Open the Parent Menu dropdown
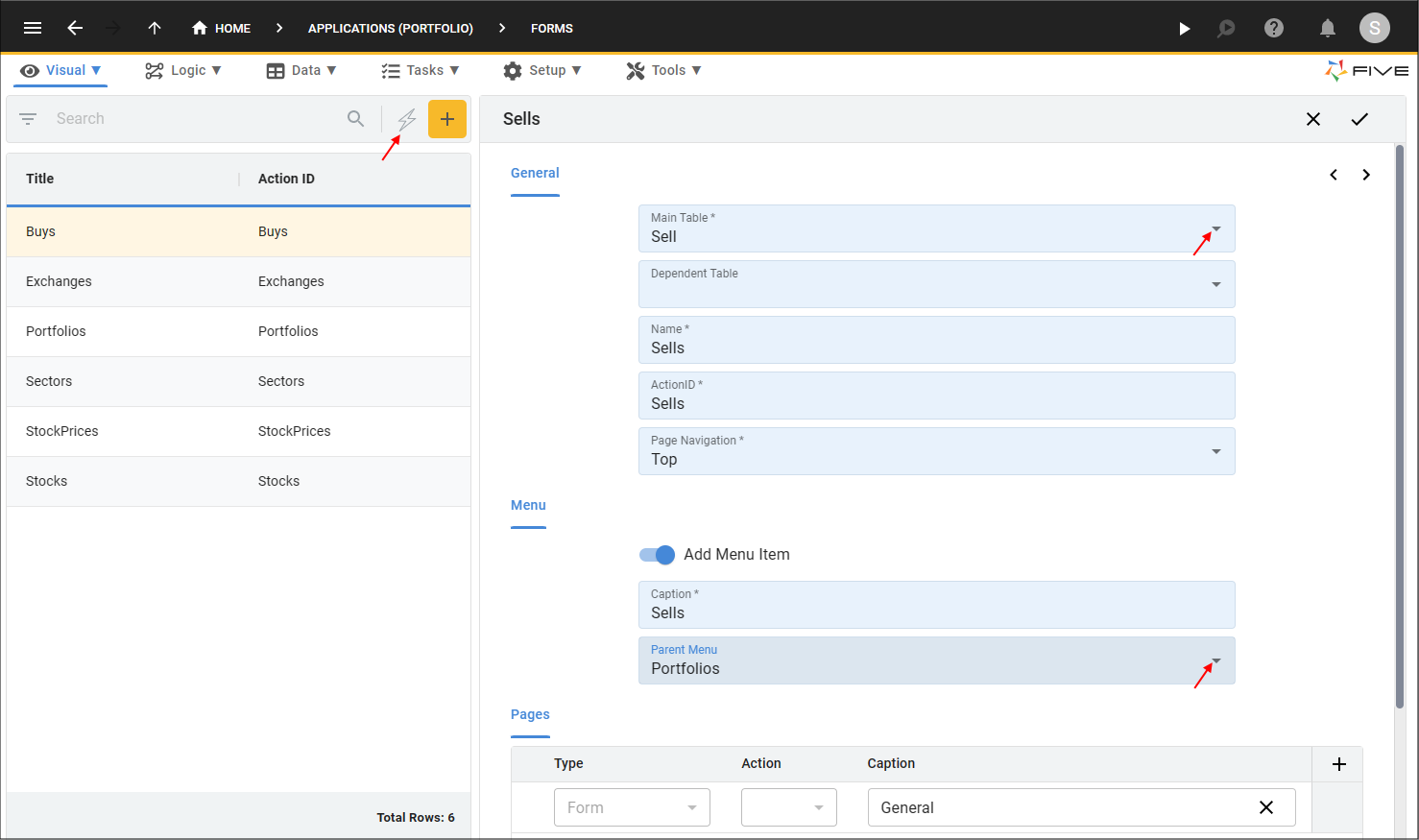Image resolution: width=1419 pixels, height=840 pixels. pos(936,660)
